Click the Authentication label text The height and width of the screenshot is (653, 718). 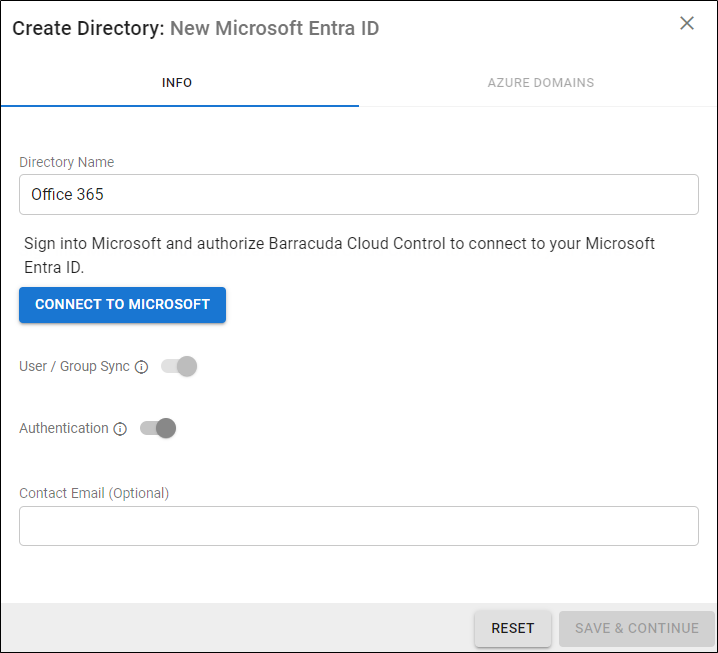(x=63, y=428)
